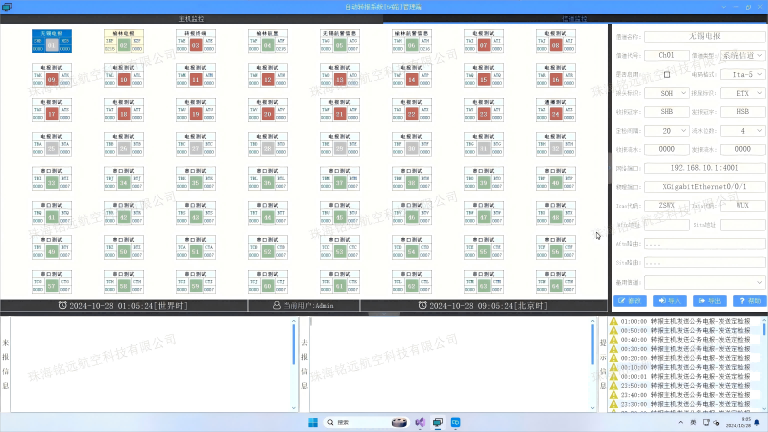Select the red channel 07 tile
The image size is (768, 432).
(x=484, y=41)
